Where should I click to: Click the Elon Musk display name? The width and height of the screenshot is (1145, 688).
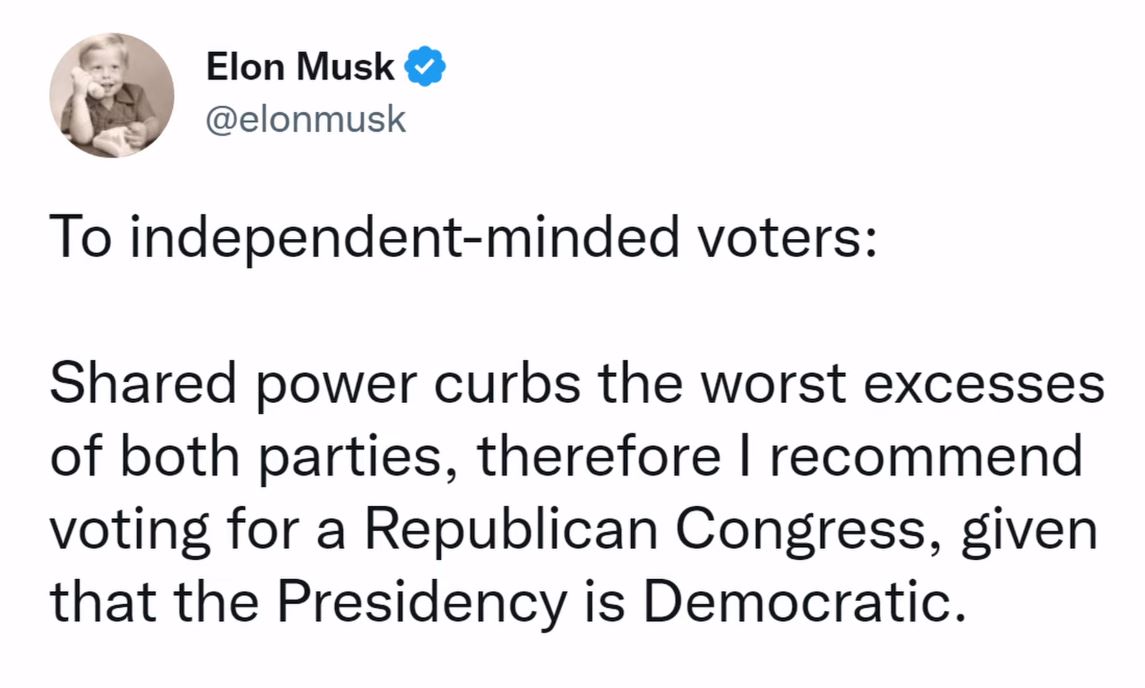click(300, 66)
